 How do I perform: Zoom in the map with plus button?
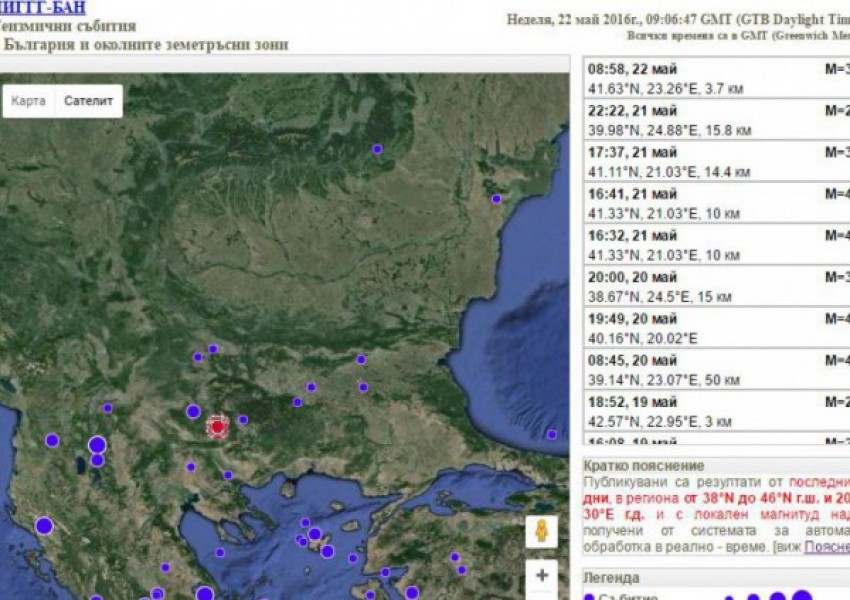tap(541, 575)
